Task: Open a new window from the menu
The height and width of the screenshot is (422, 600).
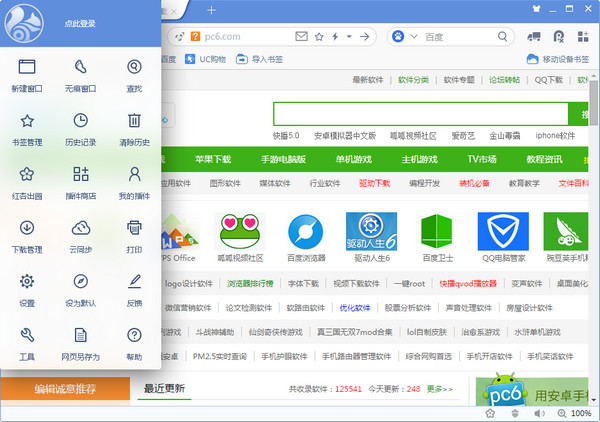Action: pyautogui.click(x=27, y=75)
